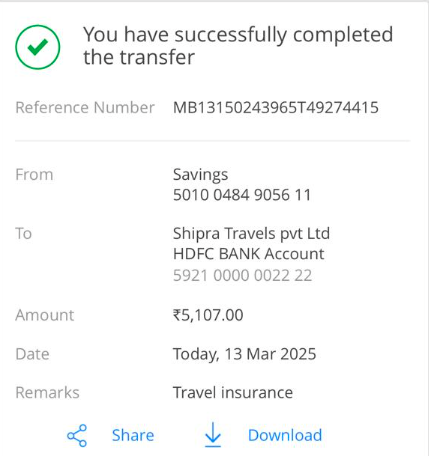Tap the Download text link
The width and height of the screenshot is (429, 456).
point(285,435)
